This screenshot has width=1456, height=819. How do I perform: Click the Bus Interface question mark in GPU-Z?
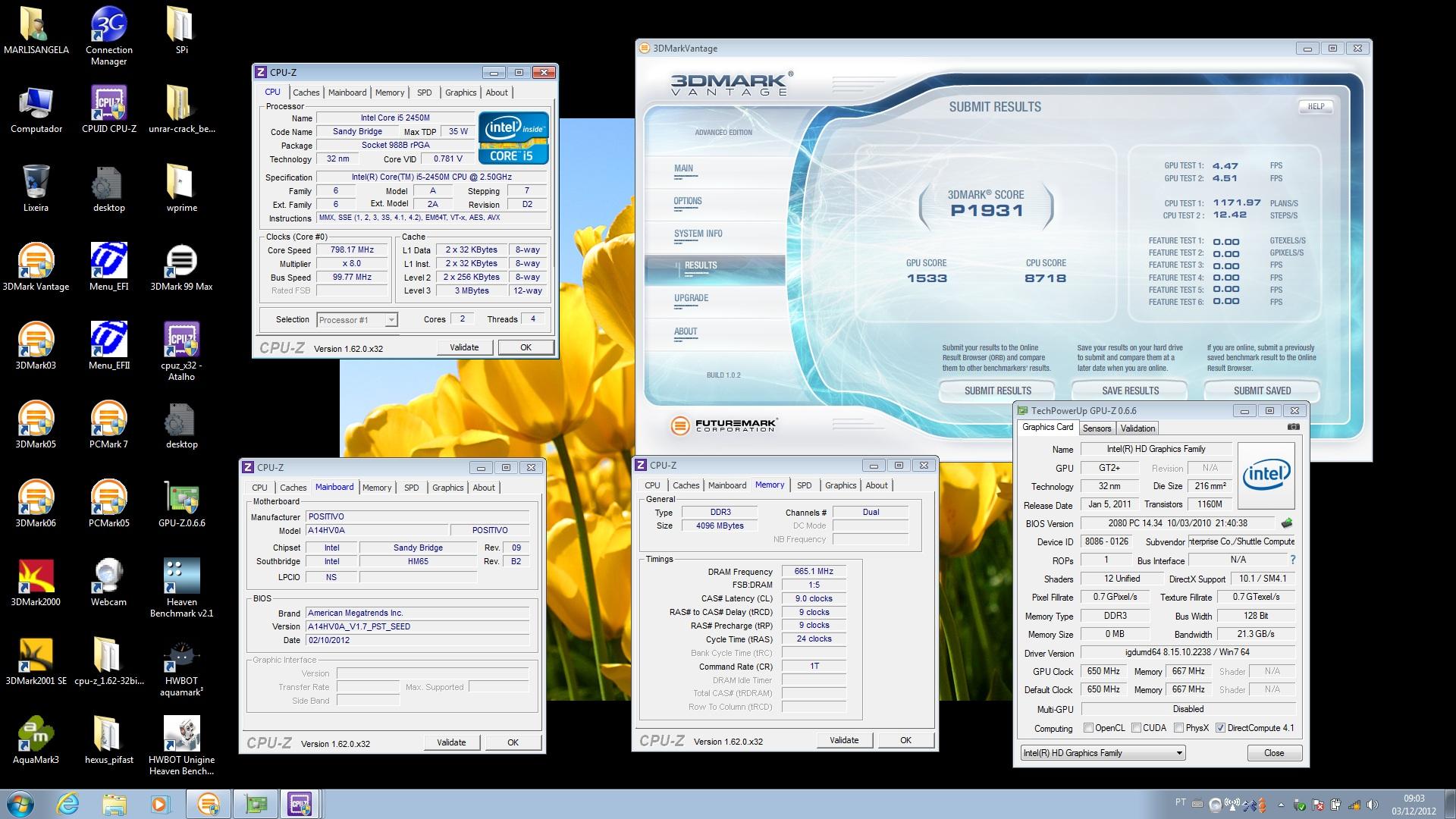pyautogui.click(x=1292, y=560)
